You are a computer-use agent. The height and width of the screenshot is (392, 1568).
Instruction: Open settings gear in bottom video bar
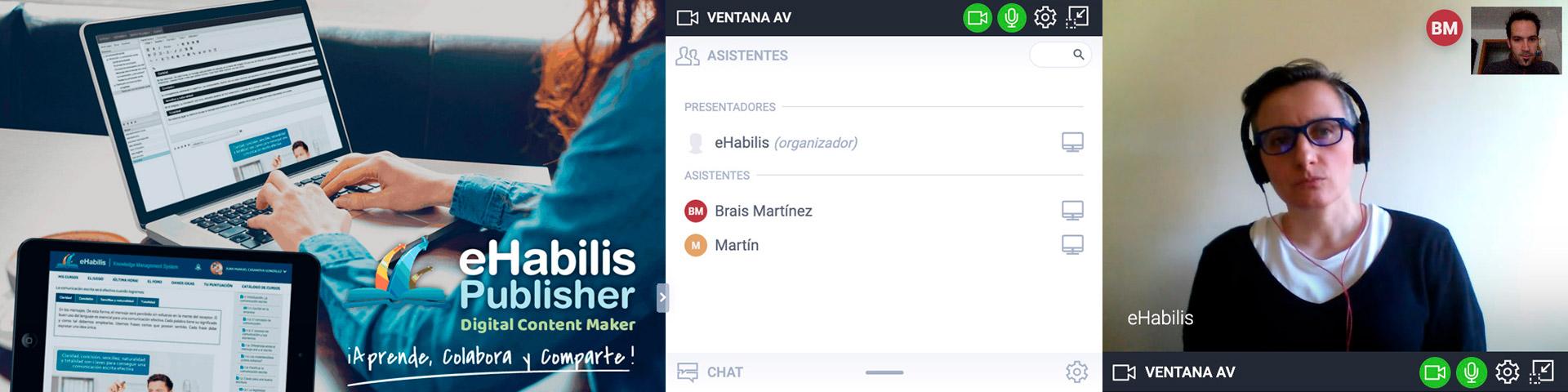click(x=1507, y=372)
